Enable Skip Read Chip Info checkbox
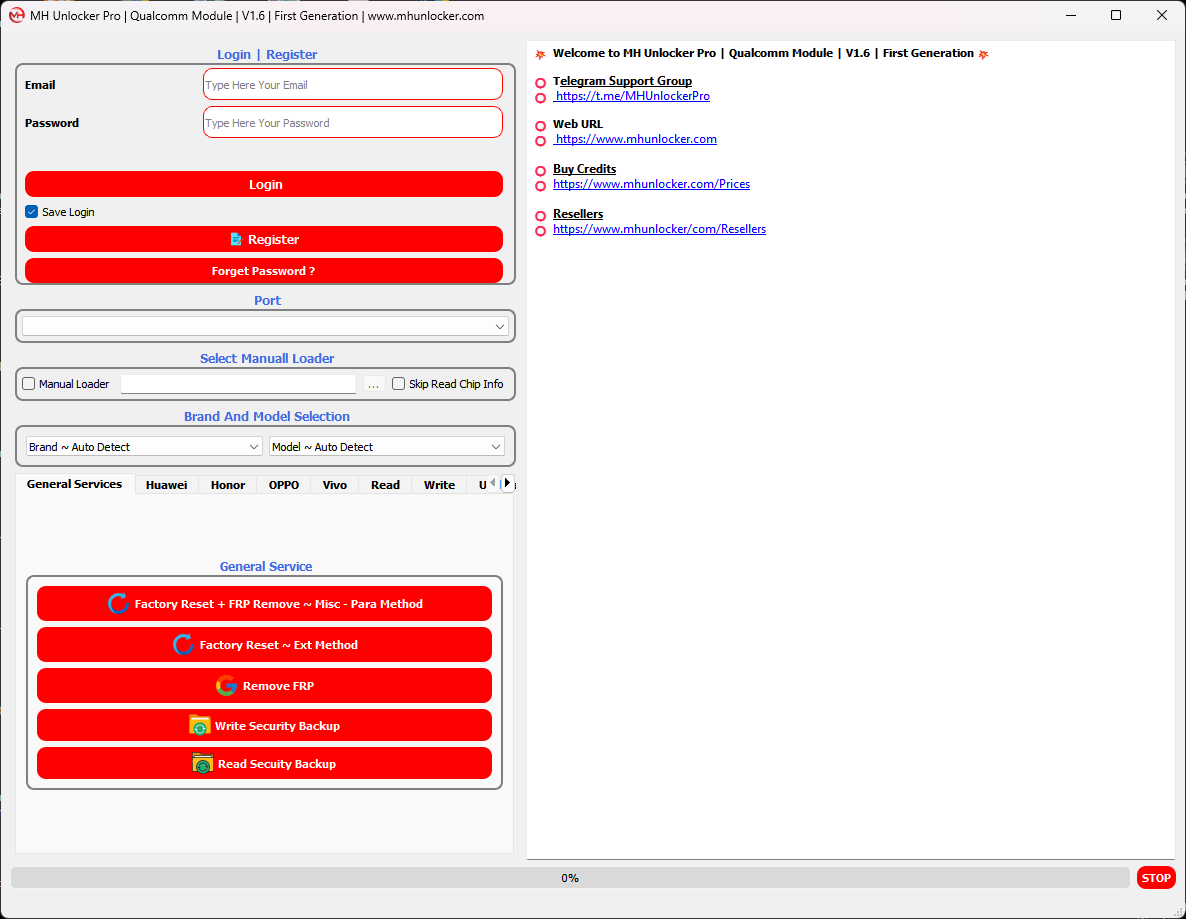The height and width of the screenshot is (919, 1186). pos(399,384)
